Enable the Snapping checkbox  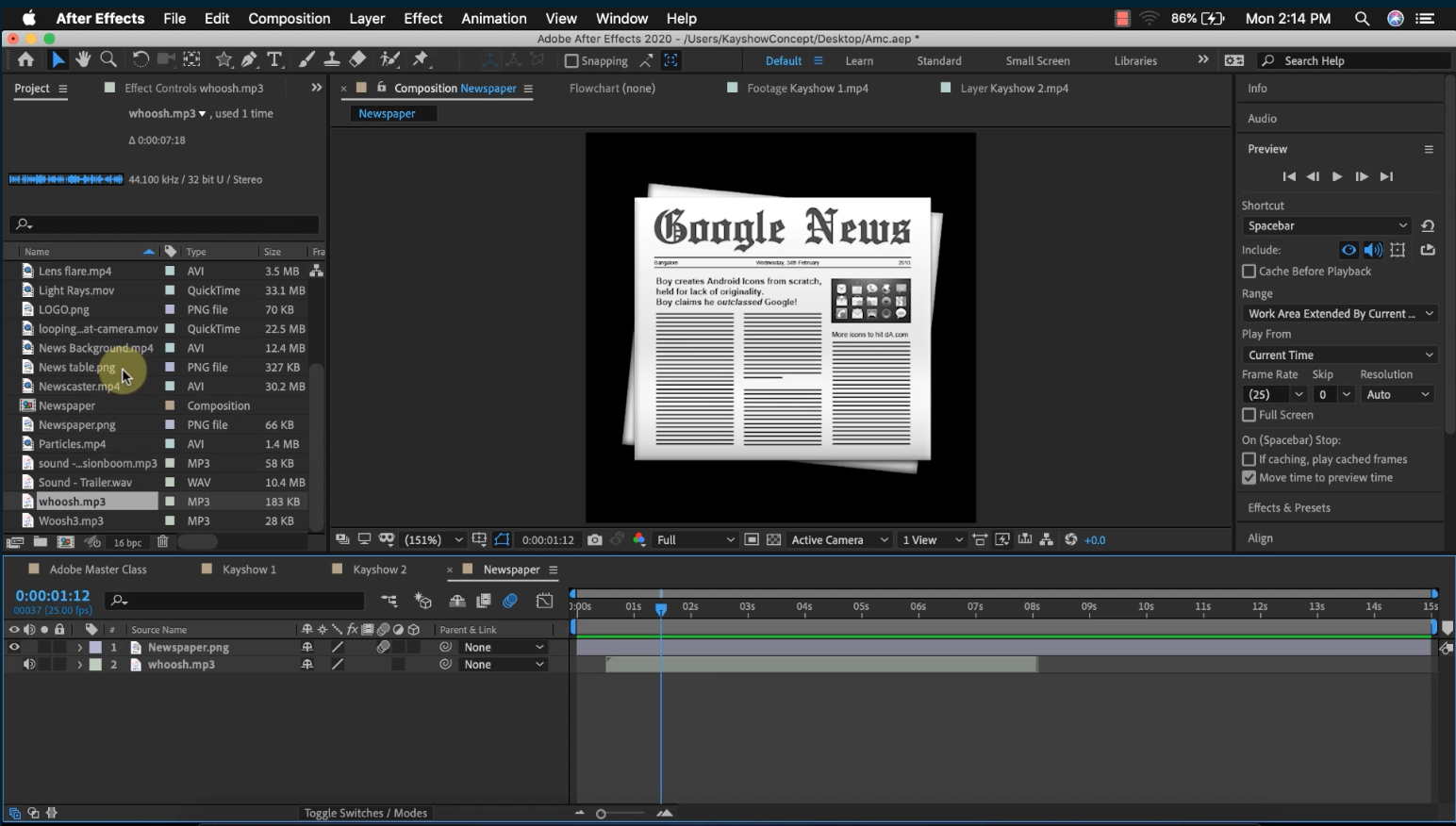pos(571,60)
